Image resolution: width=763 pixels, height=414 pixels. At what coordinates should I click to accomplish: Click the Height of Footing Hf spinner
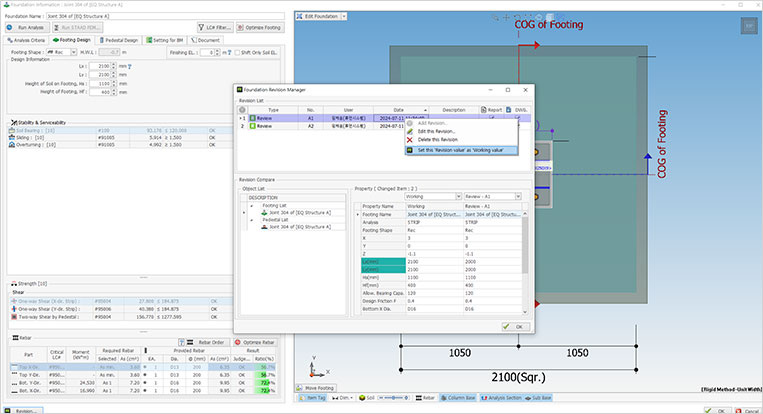coord(114,92)
